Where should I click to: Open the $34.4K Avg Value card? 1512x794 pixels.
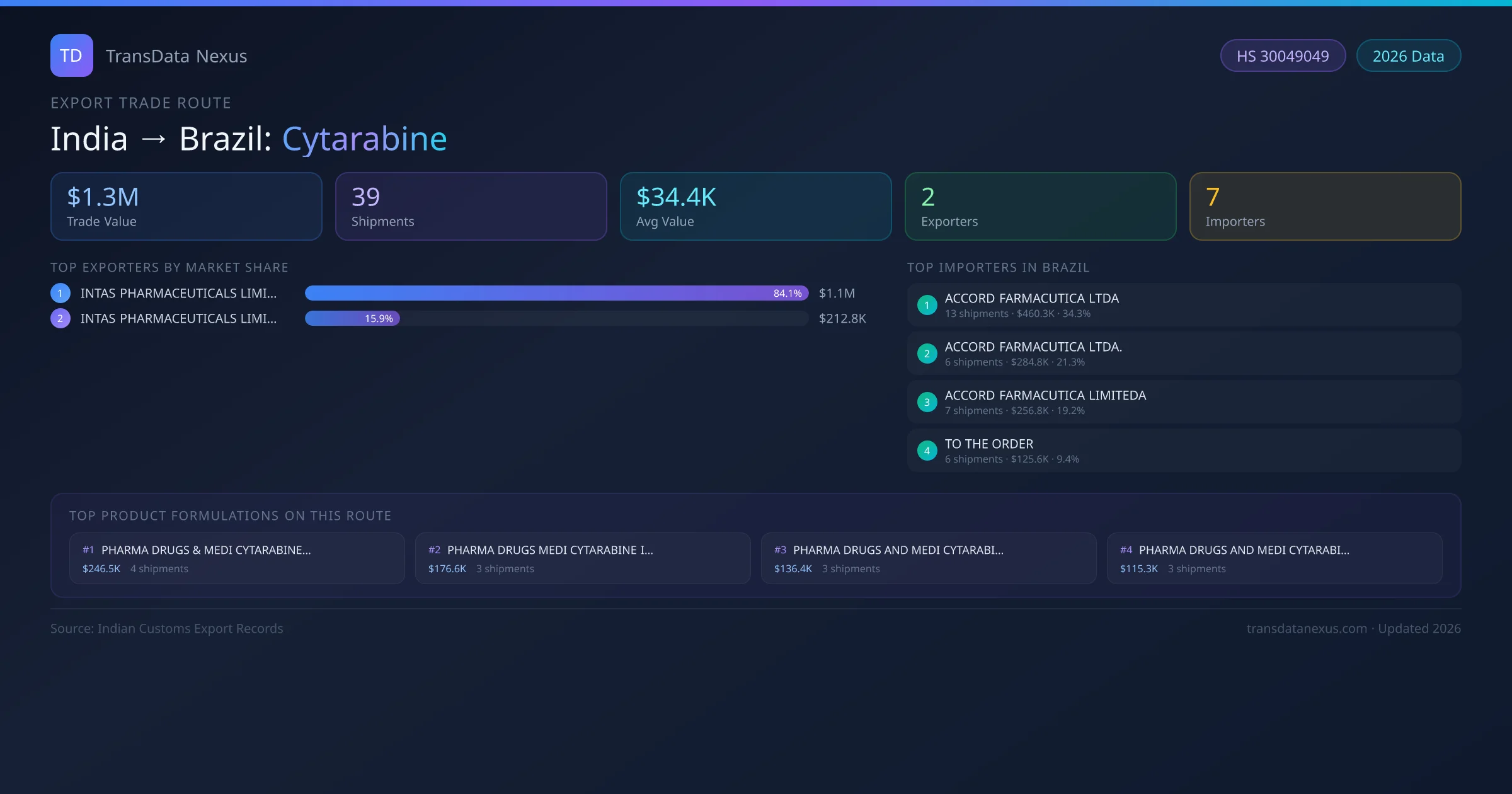click(x=755, y=207)
